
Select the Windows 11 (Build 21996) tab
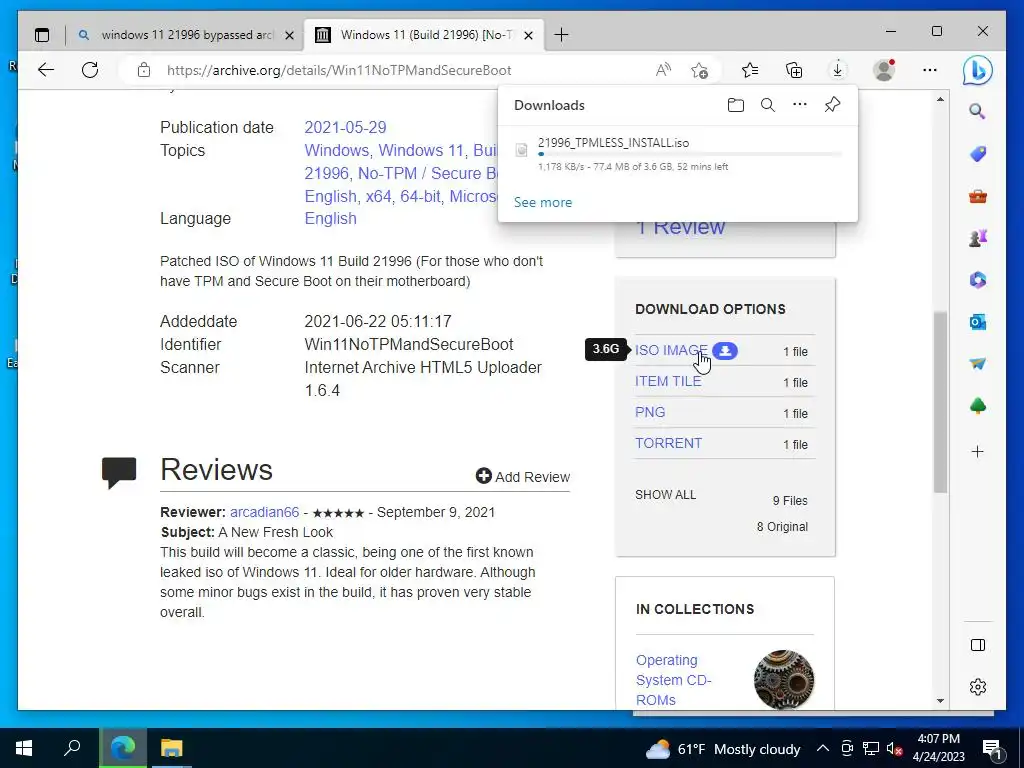tap(424, 35)
